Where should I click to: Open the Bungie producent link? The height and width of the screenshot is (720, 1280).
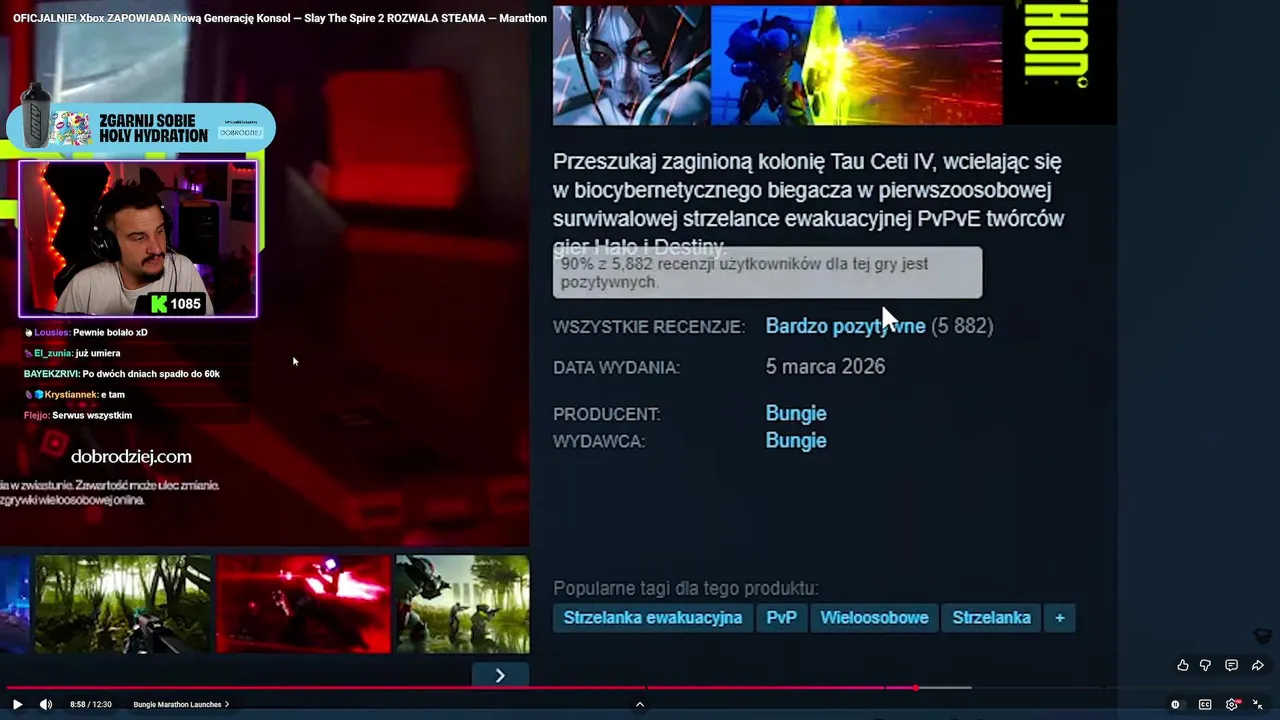pos(796,413)
